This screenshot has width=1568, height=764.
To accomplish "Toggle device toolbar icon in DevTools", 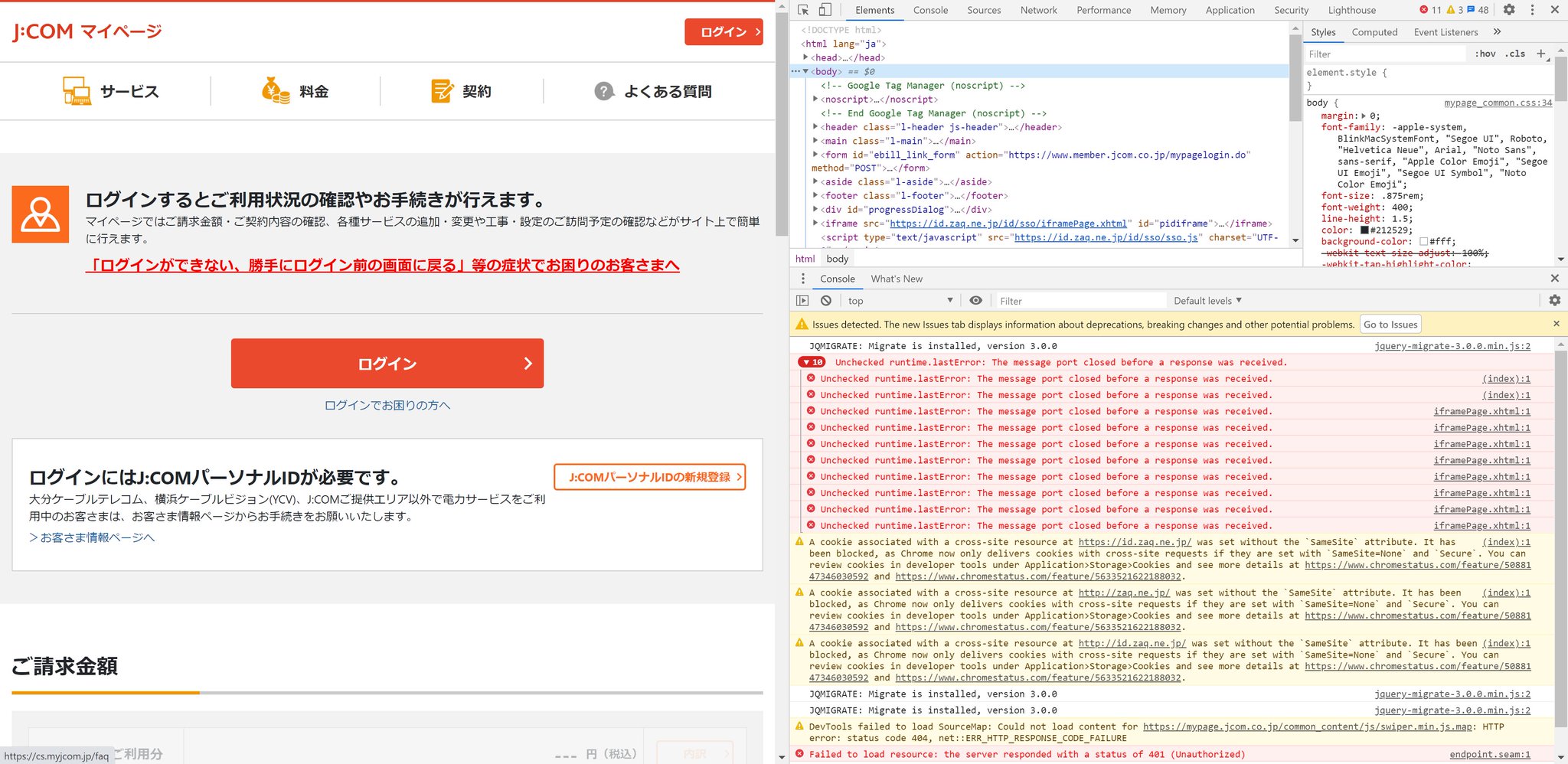I will pos(825,10).
